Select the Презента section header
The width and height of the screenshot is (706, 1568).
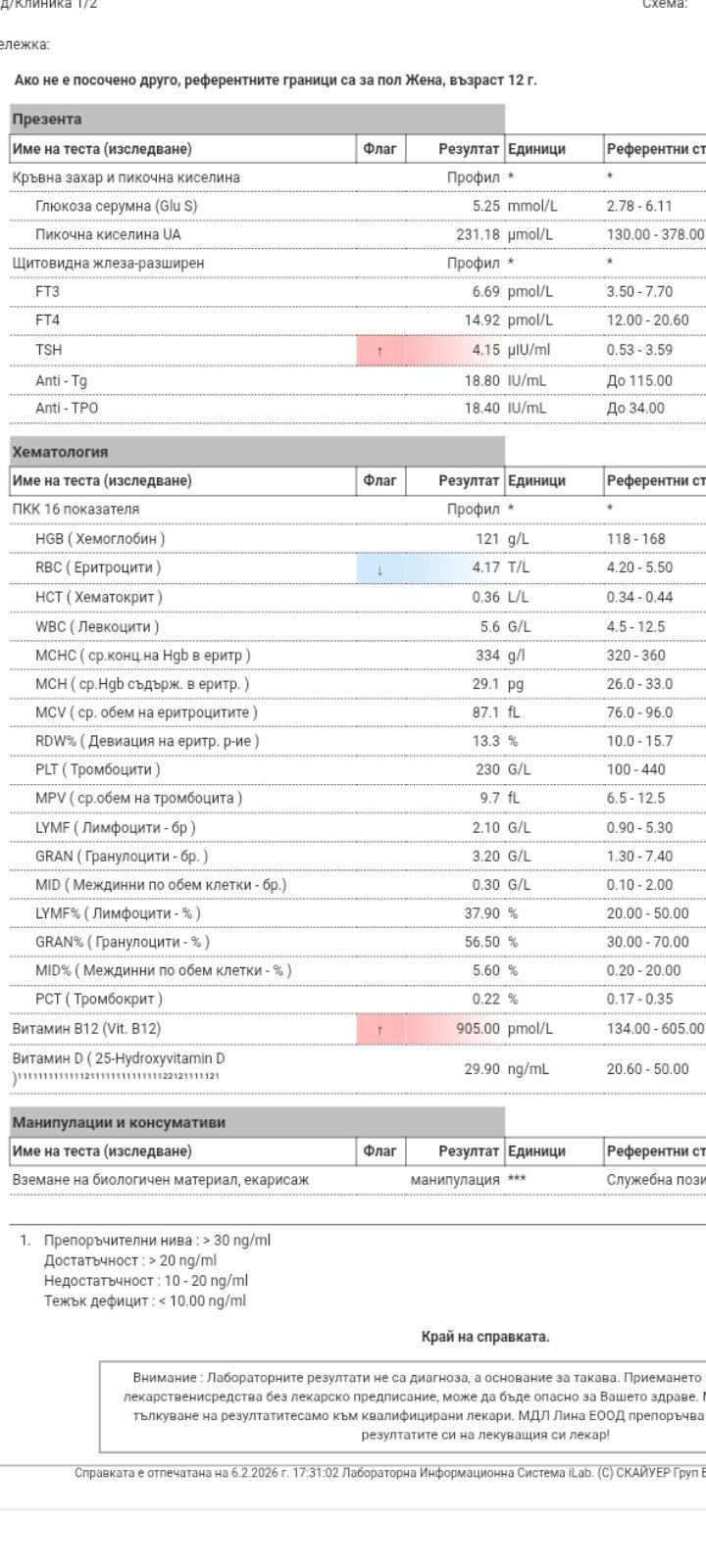[x=47, y=120]
